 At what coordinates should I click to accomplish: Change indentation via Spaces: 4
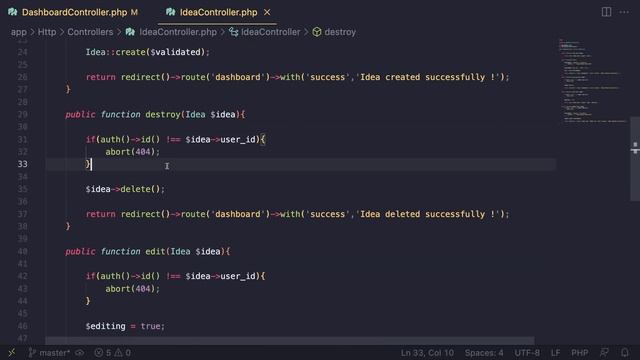pyautogui.click(x=484, y=353)
